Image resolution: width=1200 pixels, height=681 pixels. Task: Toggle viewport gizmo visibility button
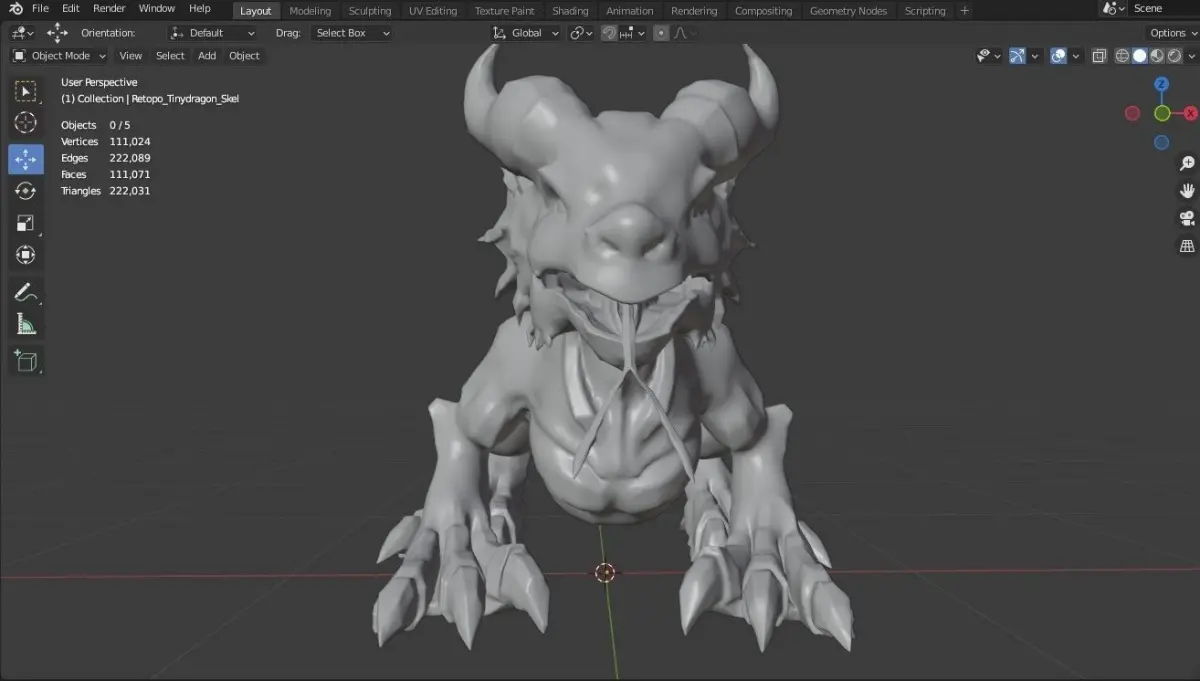click(1017, 56)
